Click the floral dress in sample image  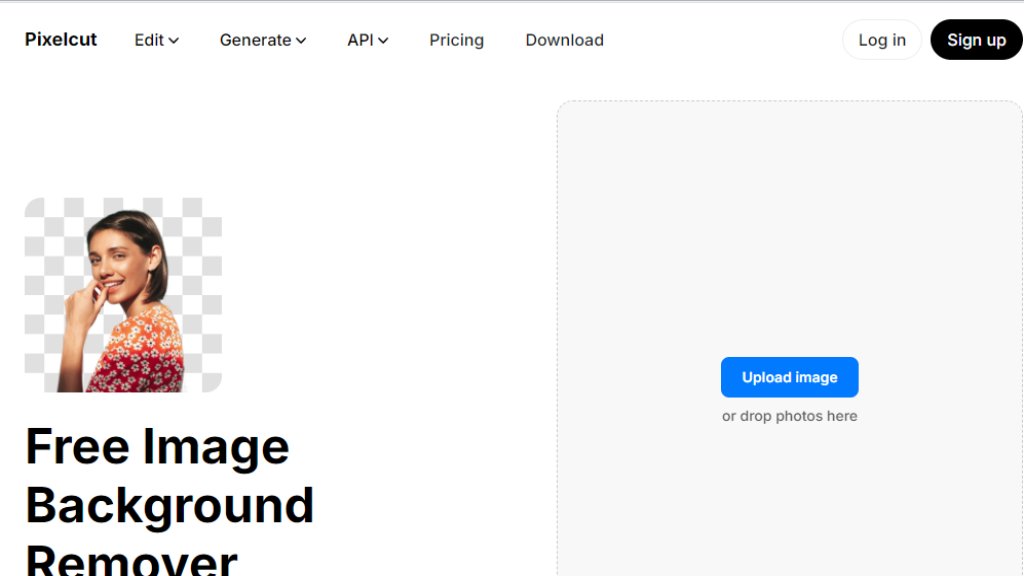tap(140, 350)
